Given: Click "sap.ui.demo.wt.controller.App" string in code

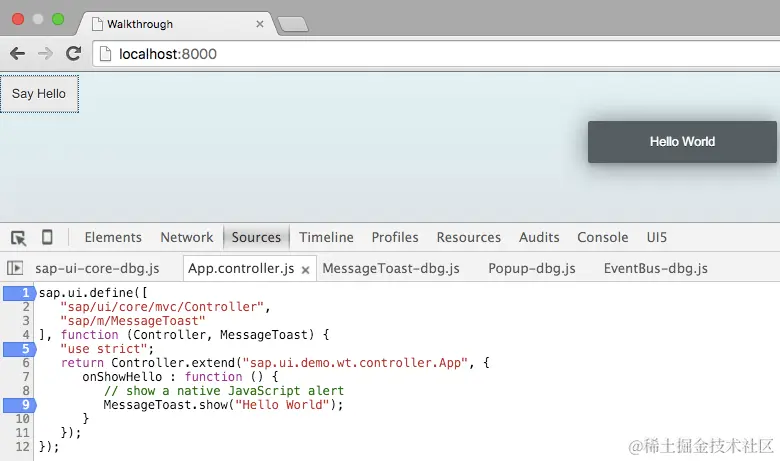Looking at the screenshot, I should (355, 363).
